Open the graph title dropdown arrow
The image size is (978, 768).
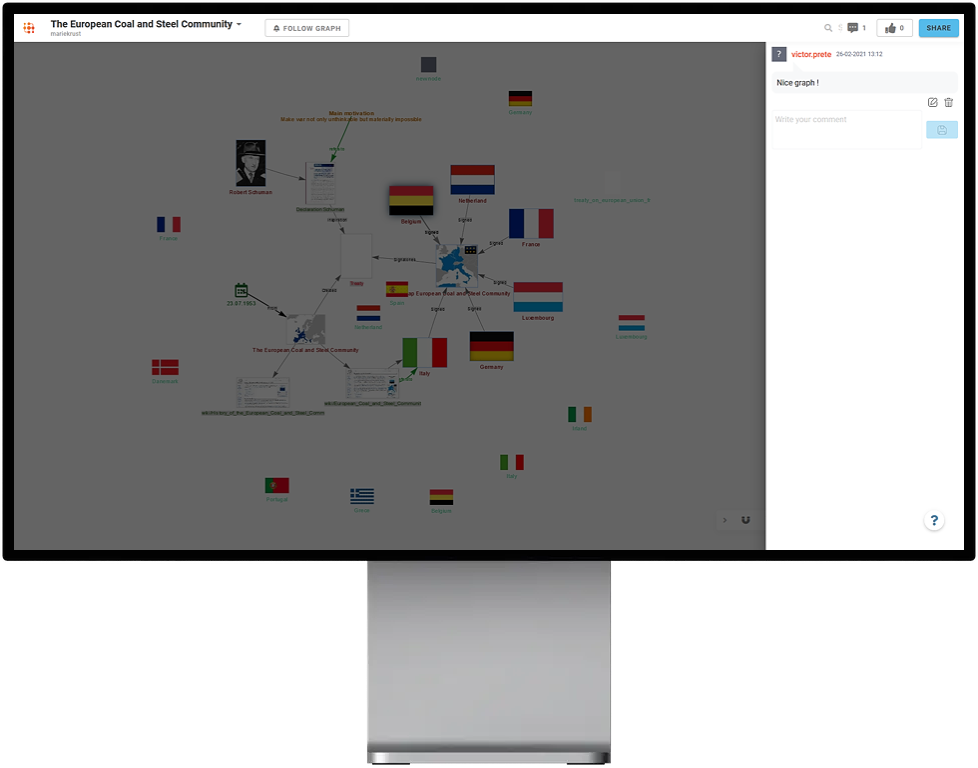[x=239, y=24]
